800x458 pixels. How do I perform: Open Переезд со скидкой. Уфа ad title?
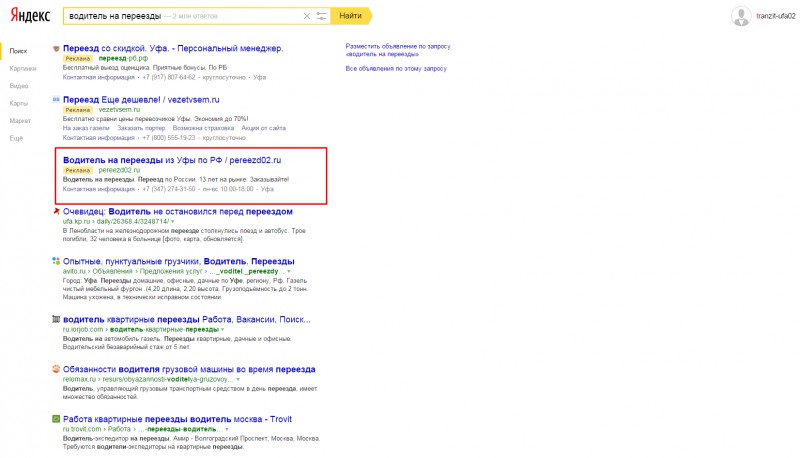[173, 48]
